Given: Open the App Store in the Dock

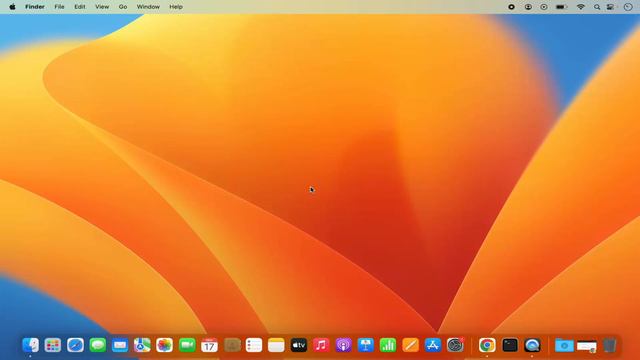Looking at the screenshot, I should pos(433,345).
